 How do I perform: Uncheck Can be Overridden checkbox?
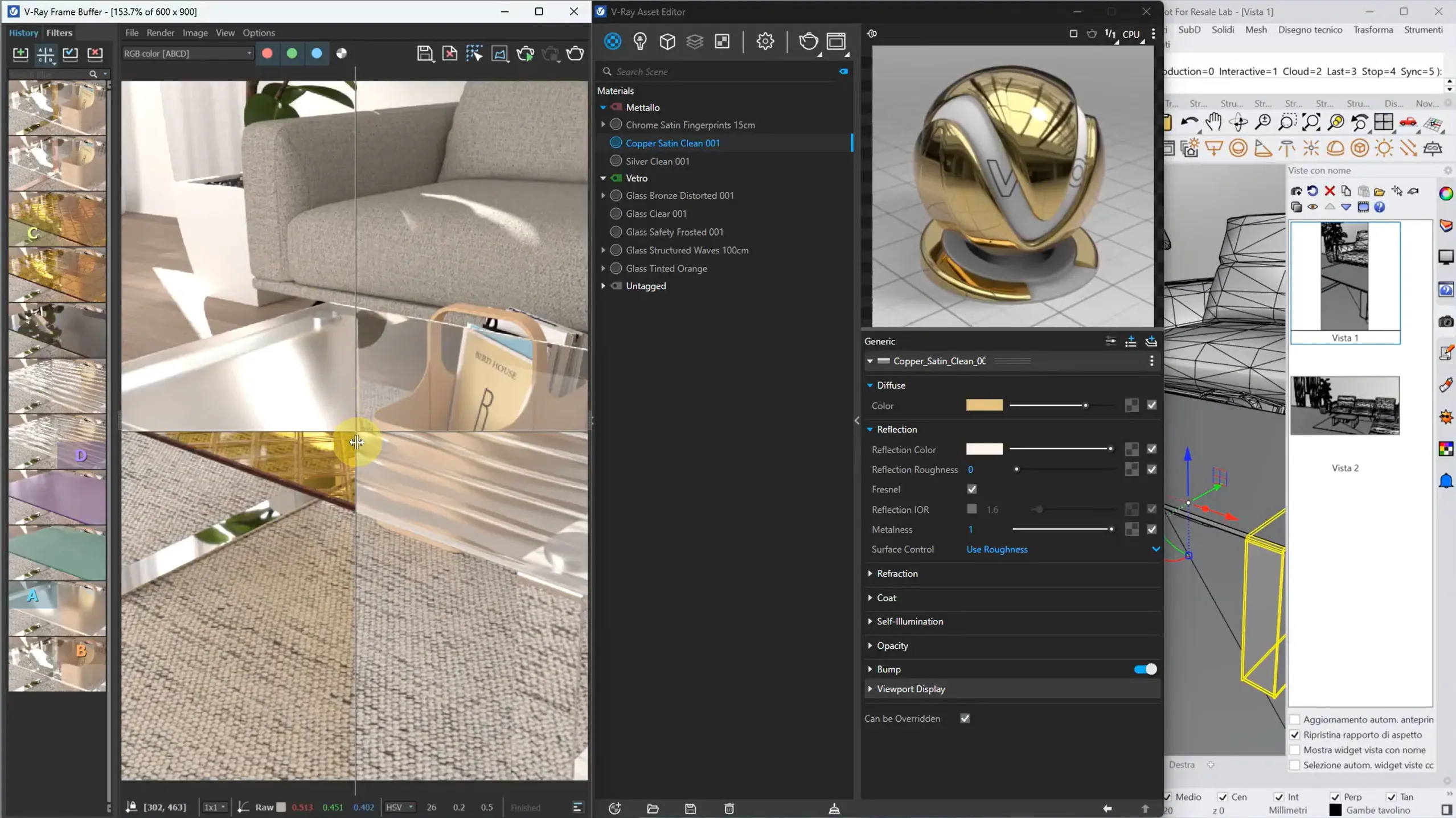point(965,718)
